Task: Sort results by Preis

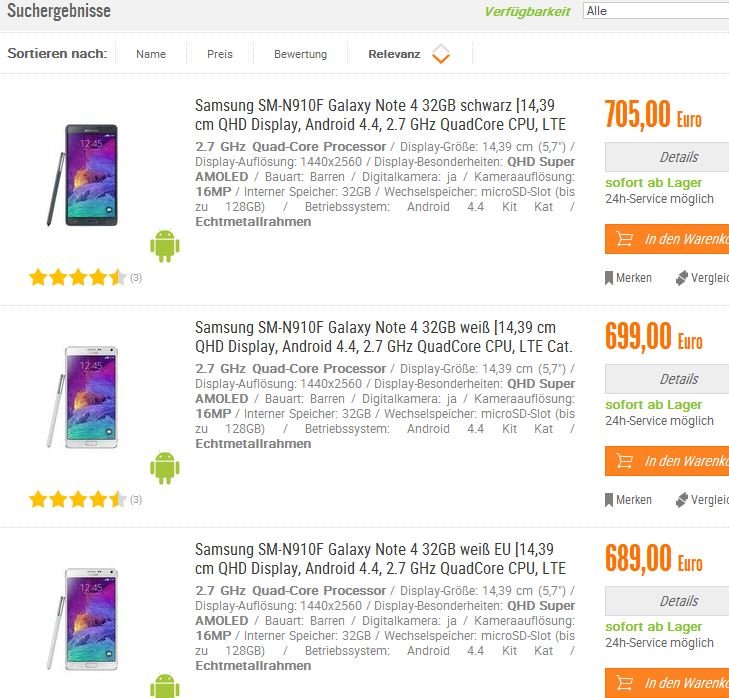Action: [220, 54]
